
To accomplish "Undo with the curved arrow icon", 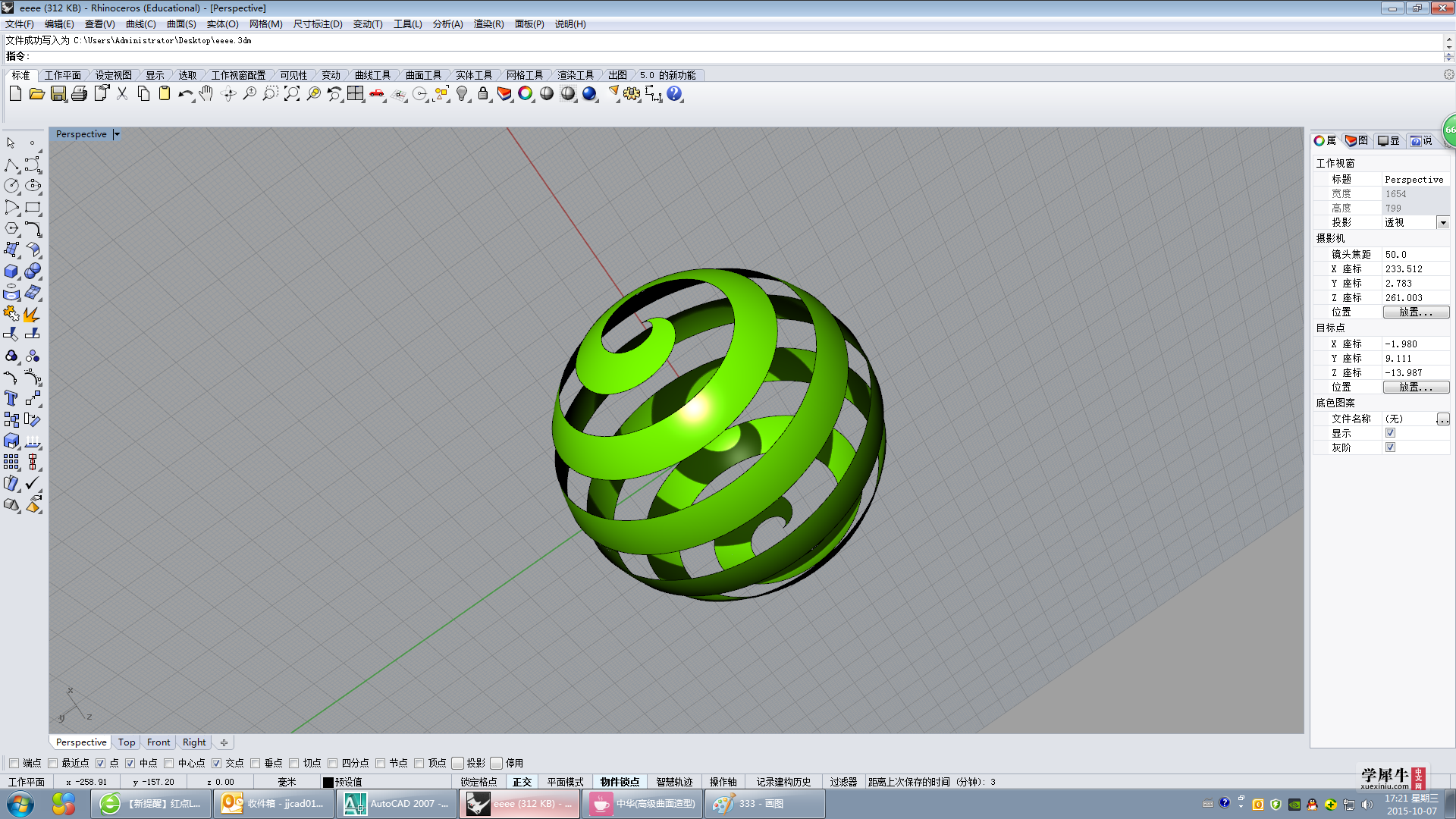I will coord(186,93).
